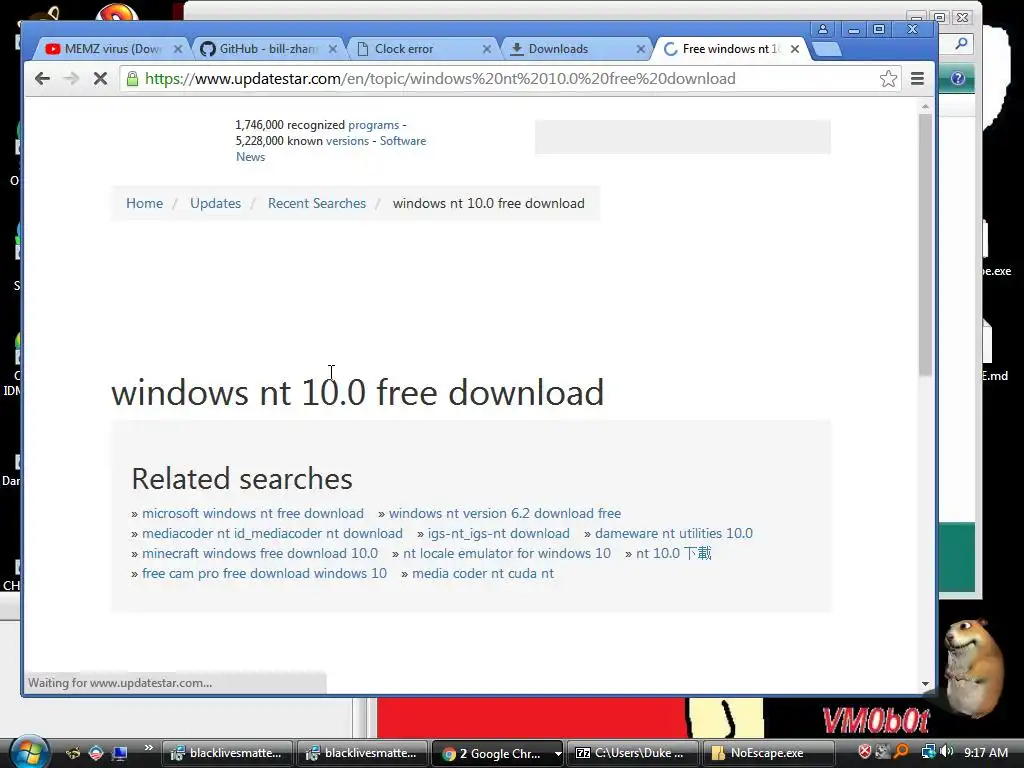Click the page vertical scrollbar thumb
Viewport: 1024px width, 768px height.
(x=925, y=245)
